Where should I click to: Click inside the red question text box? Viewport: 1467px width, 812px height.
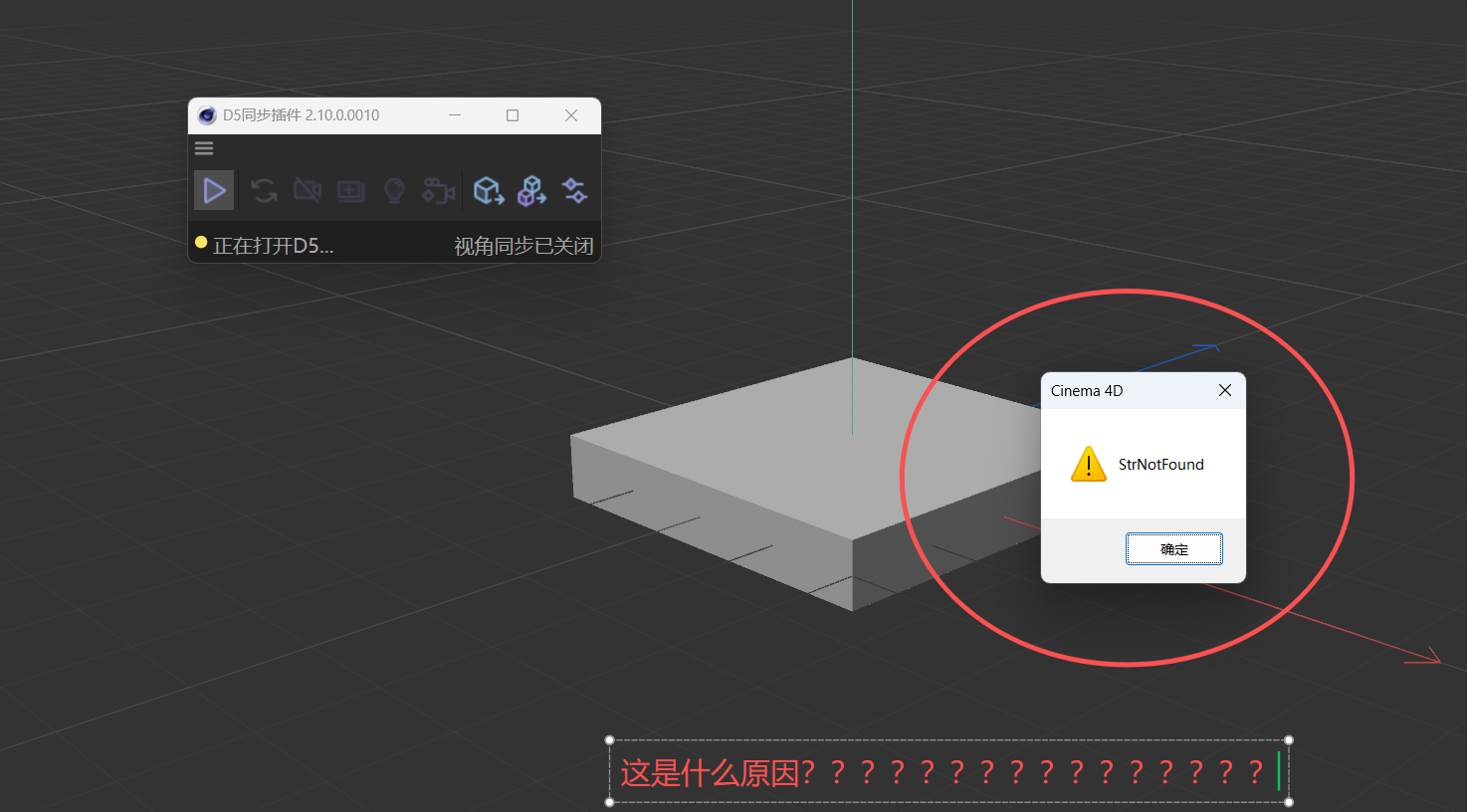[x=945, y=771]
